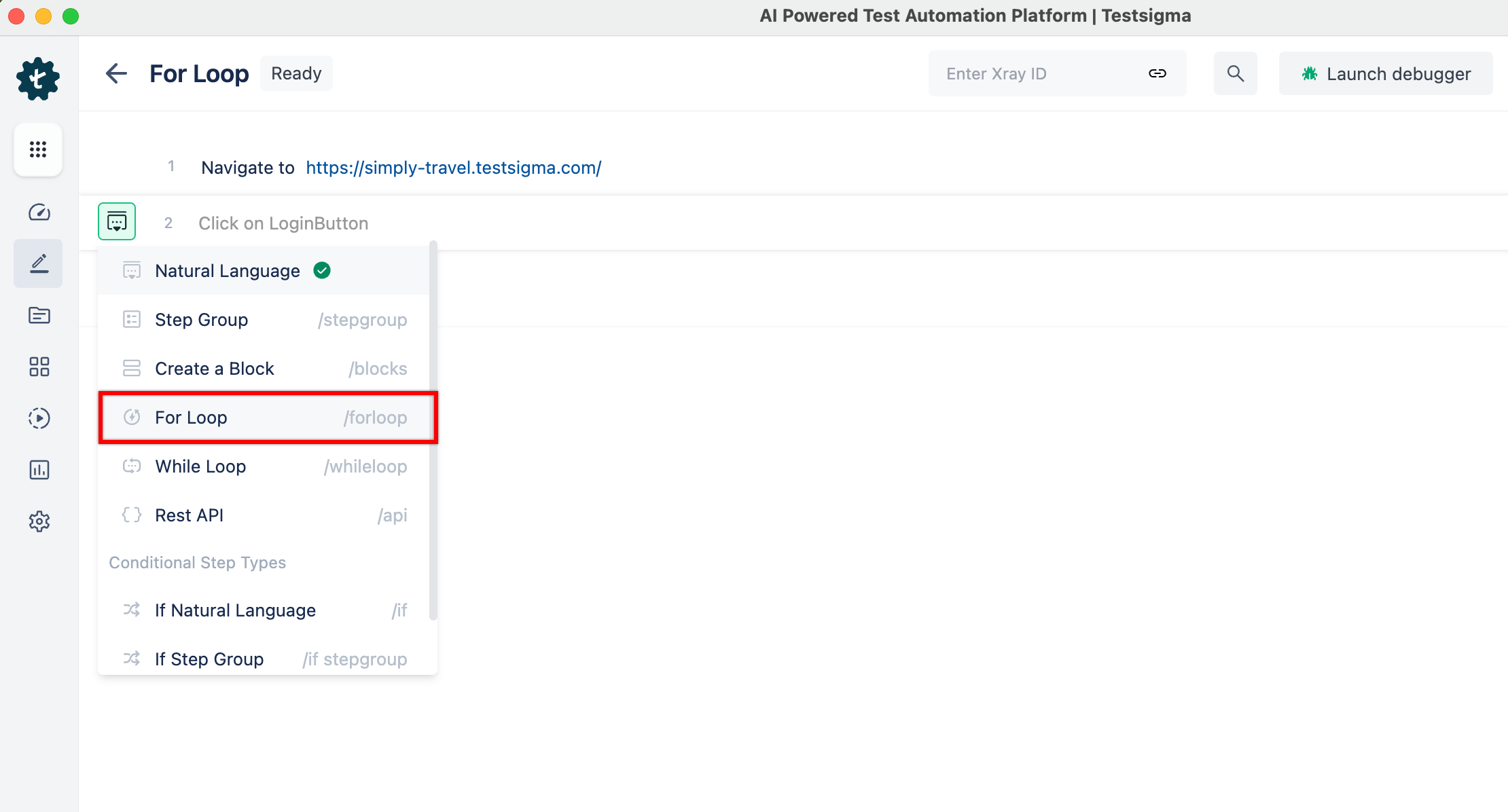Go back using the left arrow
Screen dimensions: 1508x812
pos(116,73)
